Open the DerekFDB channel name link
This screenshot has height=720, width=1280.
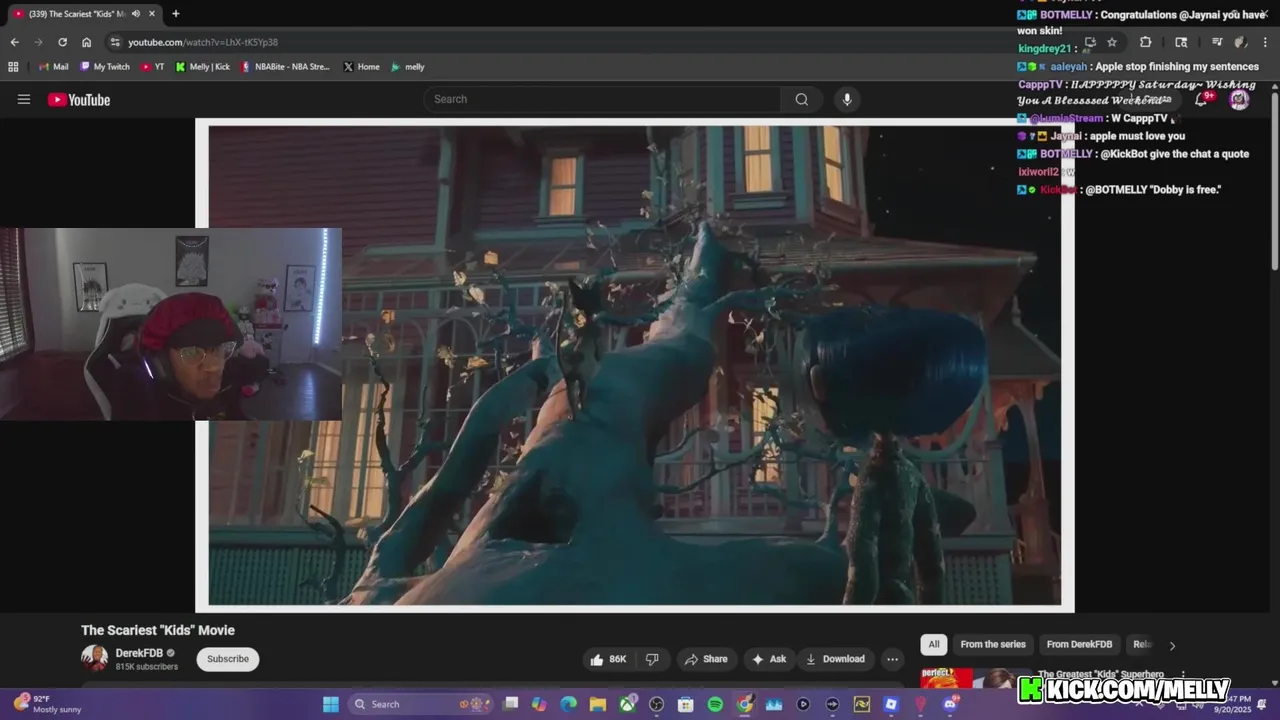[x=139, y=653]
